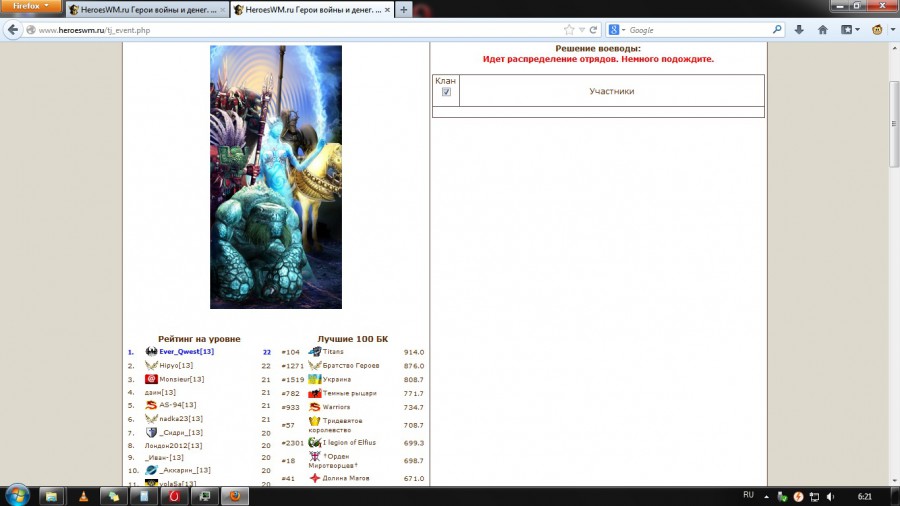
Task: Open the Warriors clan link
Action: point(336,407)
